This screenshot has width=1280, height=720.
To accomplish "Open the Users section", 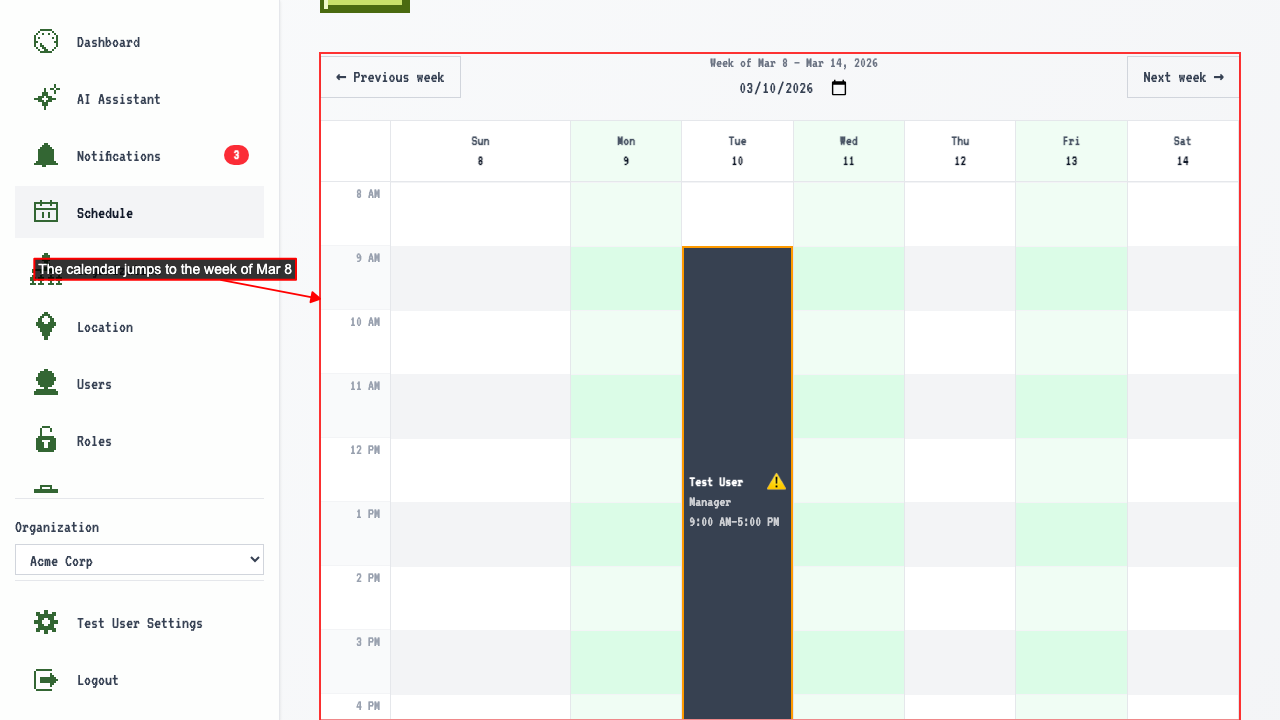I will tap(139, 384).
